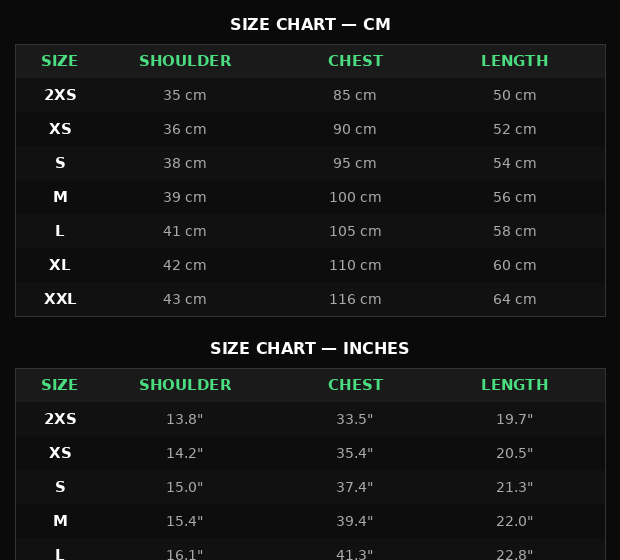Click the 13.8" shoulder value

coord(184,419)
